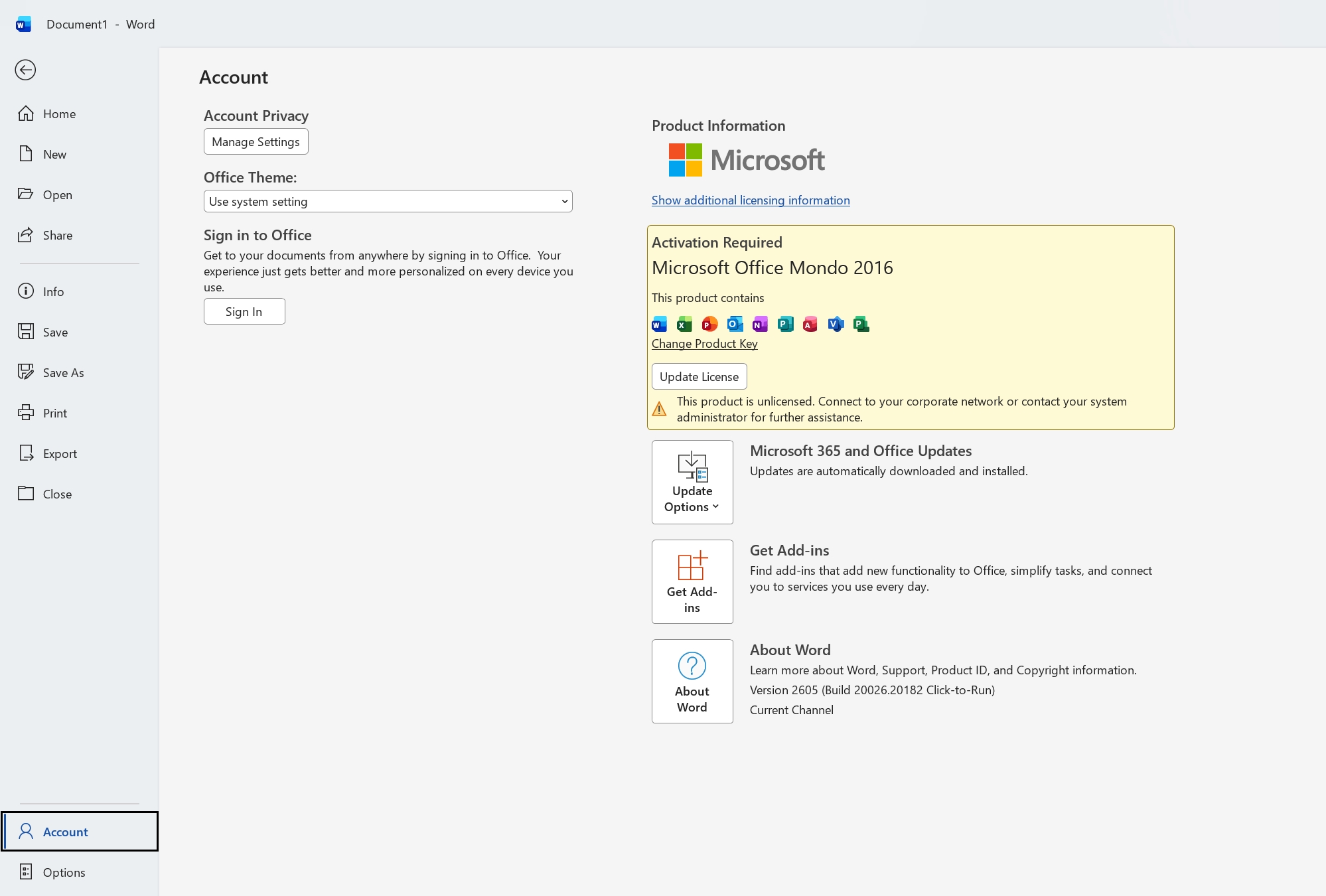Click 'Updates are automatically downloaded and installed' text
The width and height of the screenshot is (1326, 896).
(x=889, y=471)
